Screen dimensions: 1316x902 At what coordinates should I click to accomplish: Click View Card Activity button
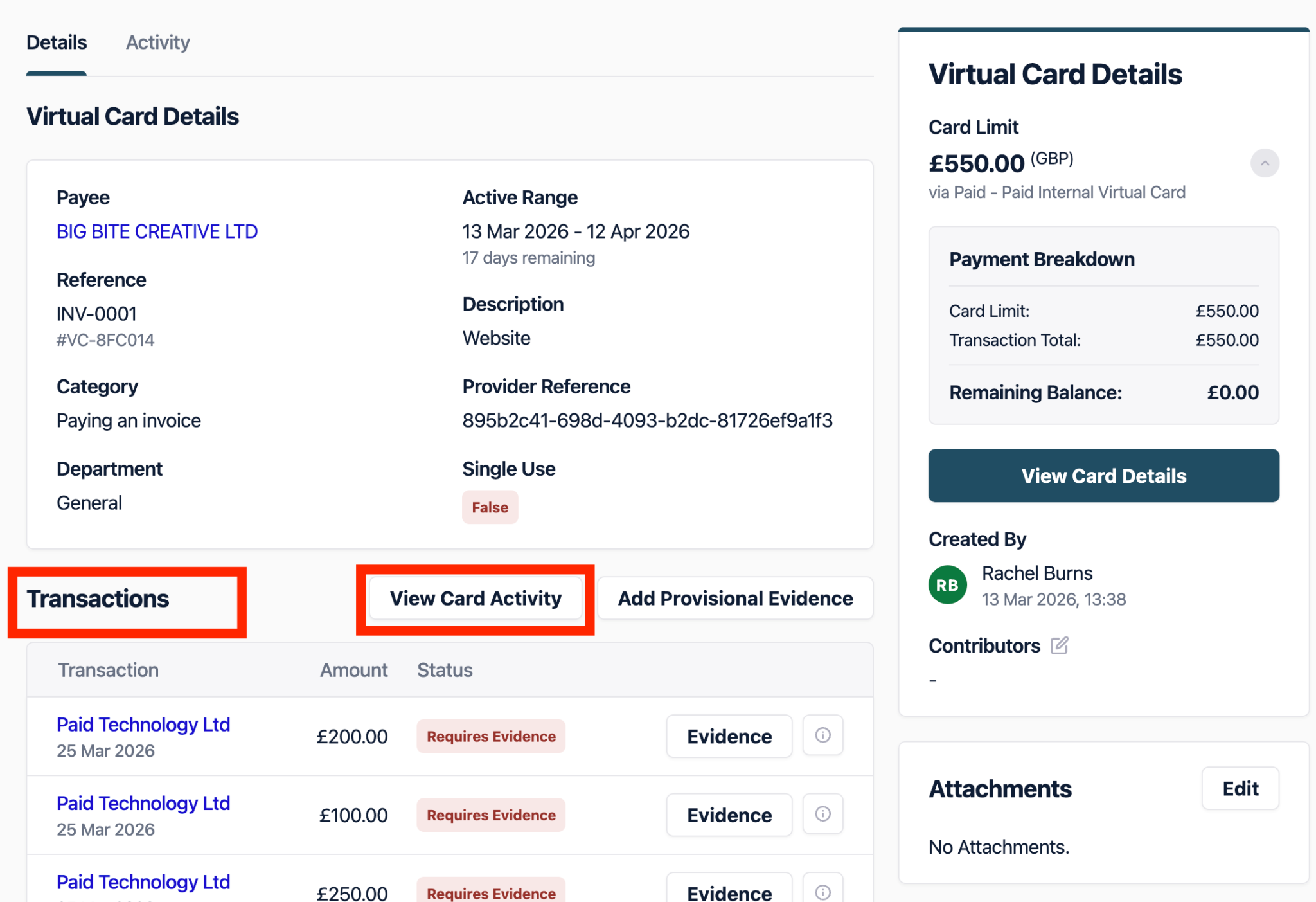click(476, 599)
